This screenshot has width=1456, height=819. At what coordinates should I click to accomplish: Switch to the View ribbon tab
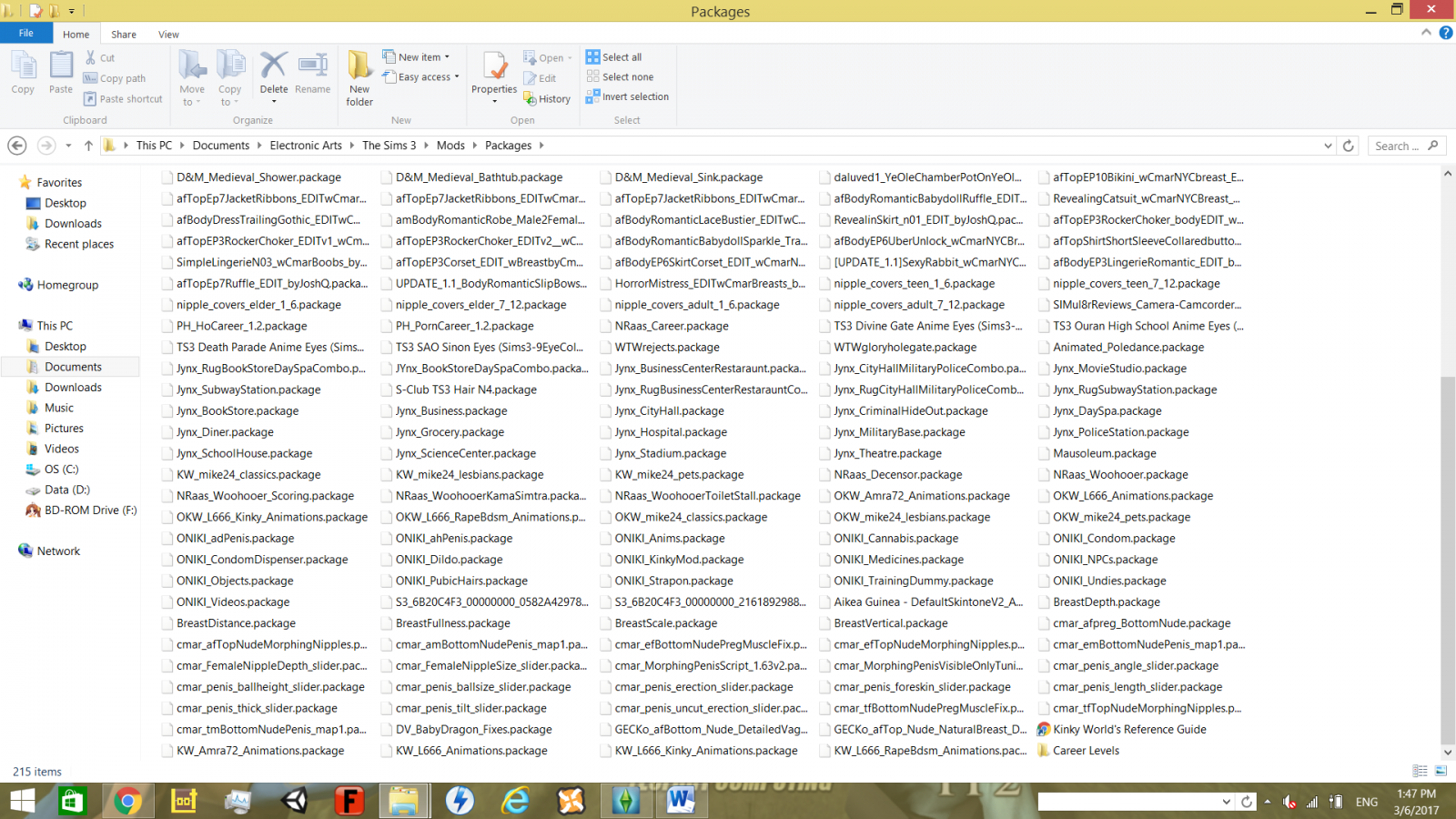pos(168,35)
